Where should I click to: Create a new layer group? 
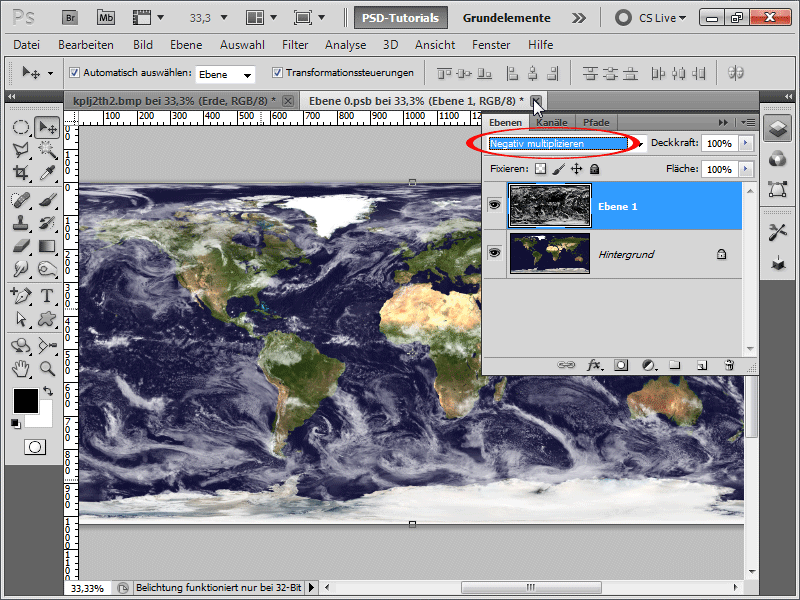coord(674,365)
